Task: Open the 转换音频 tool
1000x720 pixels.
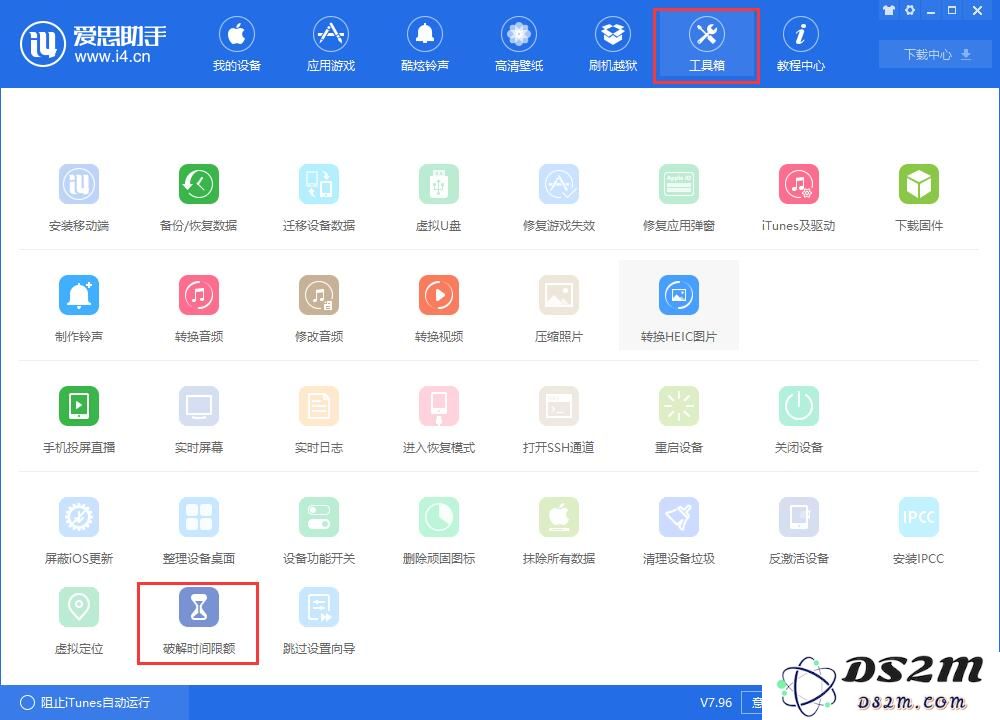Action: [198, 309]
